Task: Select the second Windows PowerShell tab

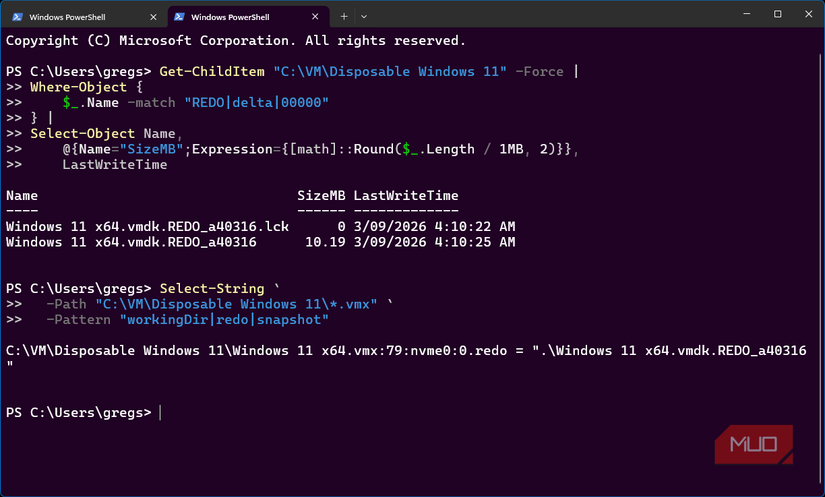Action: point(248,17)
